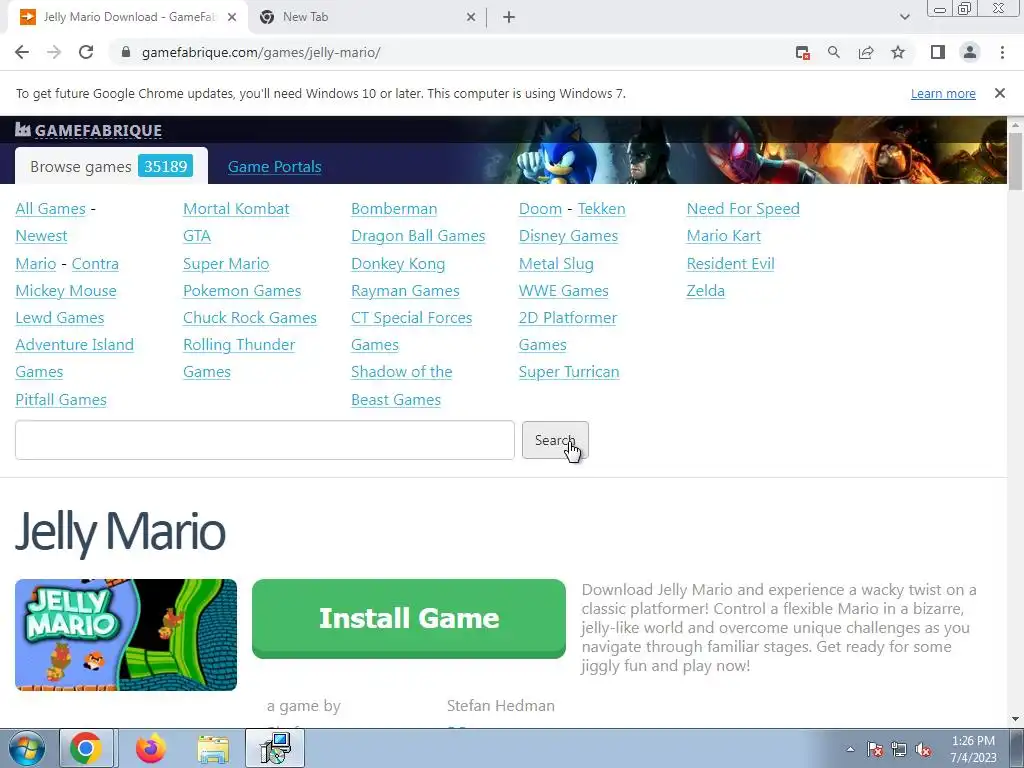Screen dimensions: 1024x768
Task: Open the Newest games link
Action: [41, 236]
